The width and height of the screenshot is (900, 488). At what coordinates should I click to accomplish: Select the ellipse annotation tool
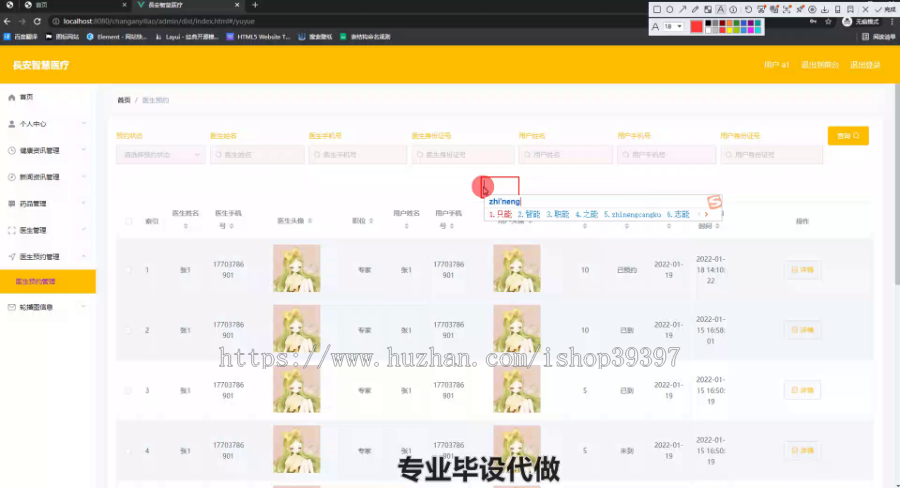pos(670,10)
